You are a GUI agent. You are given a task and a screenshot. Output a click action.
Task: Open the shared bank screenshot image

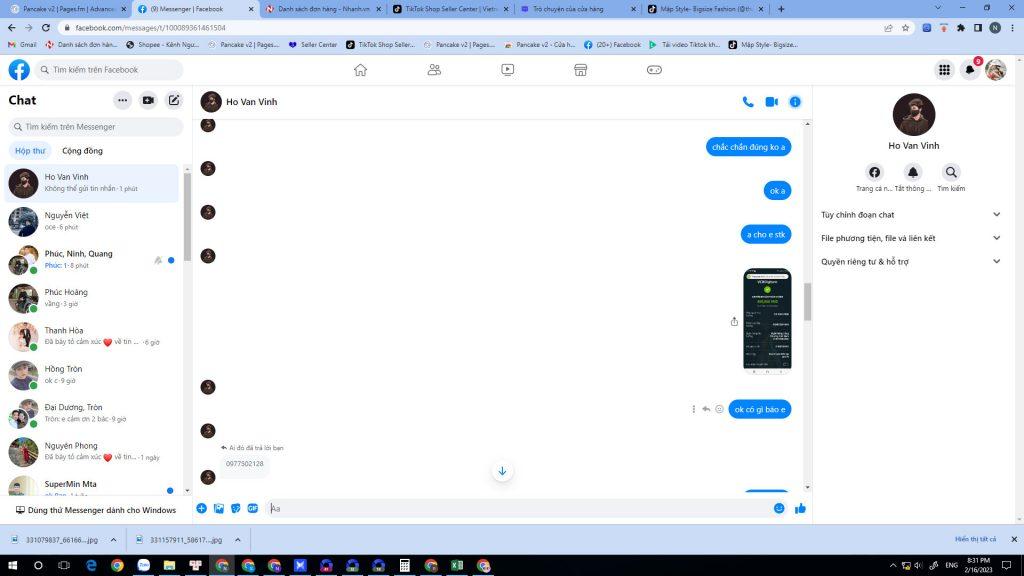767,319
